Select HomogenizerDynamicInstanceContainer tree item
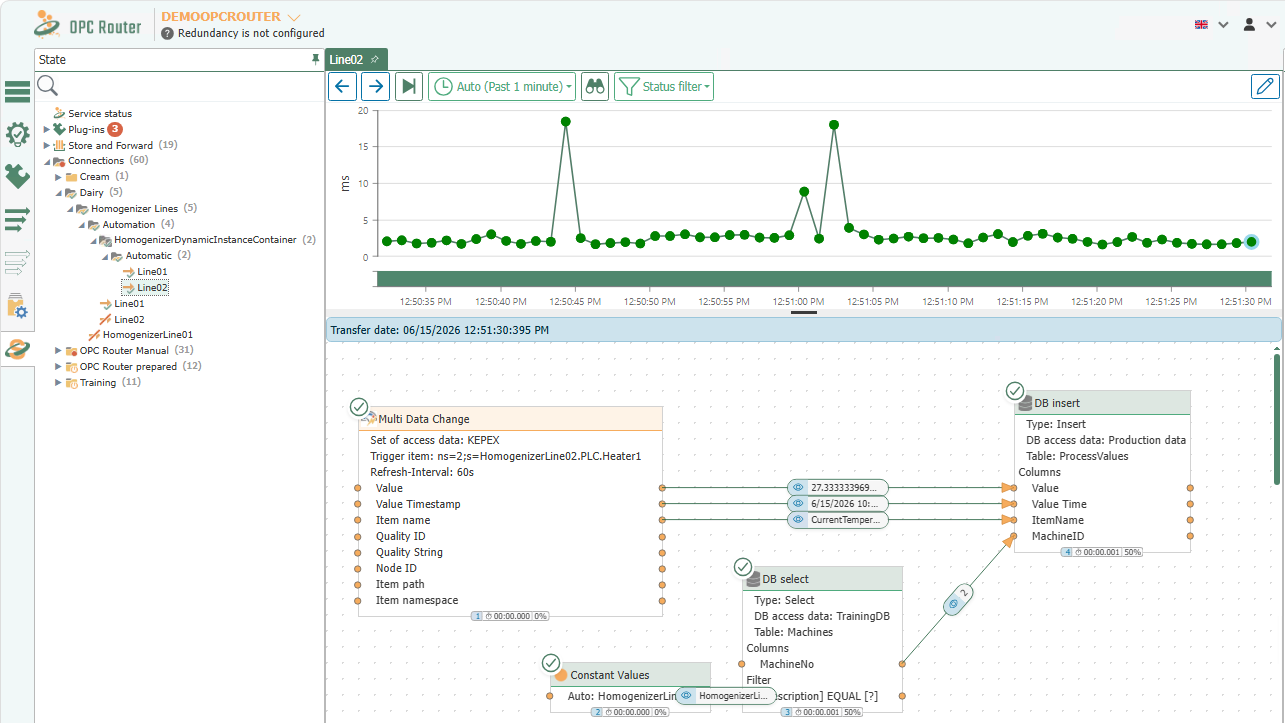Viewport: 1285px width, 723px height. tap(205, 240)
